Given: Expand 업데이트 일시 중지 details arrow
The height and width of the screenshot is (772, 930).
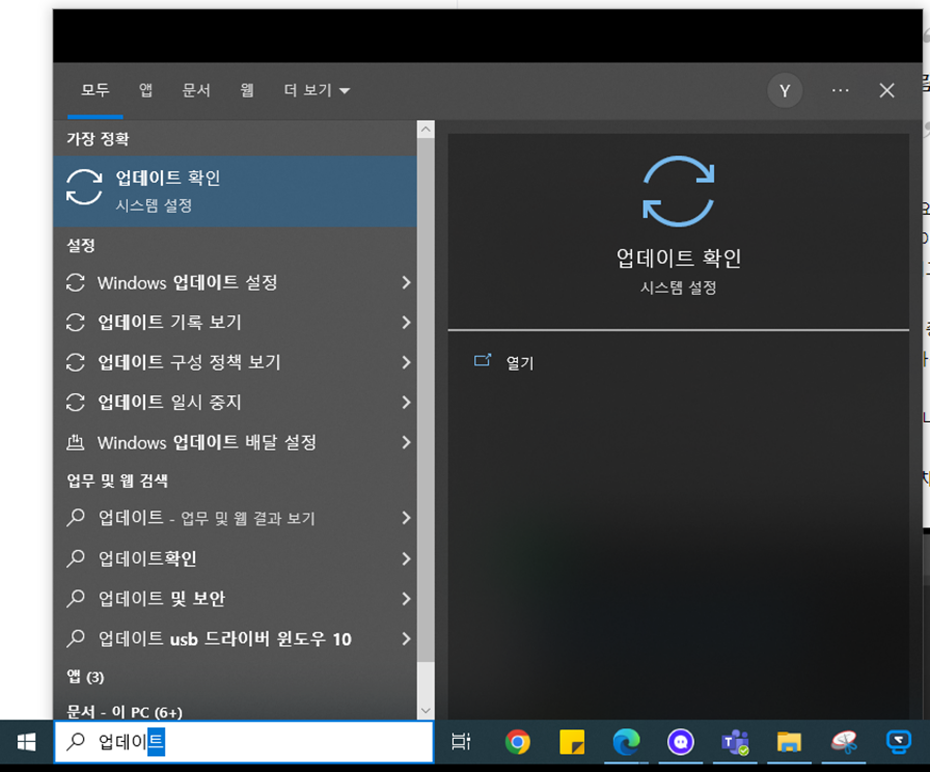Looking at the screenshot, I should click(406, 402).
